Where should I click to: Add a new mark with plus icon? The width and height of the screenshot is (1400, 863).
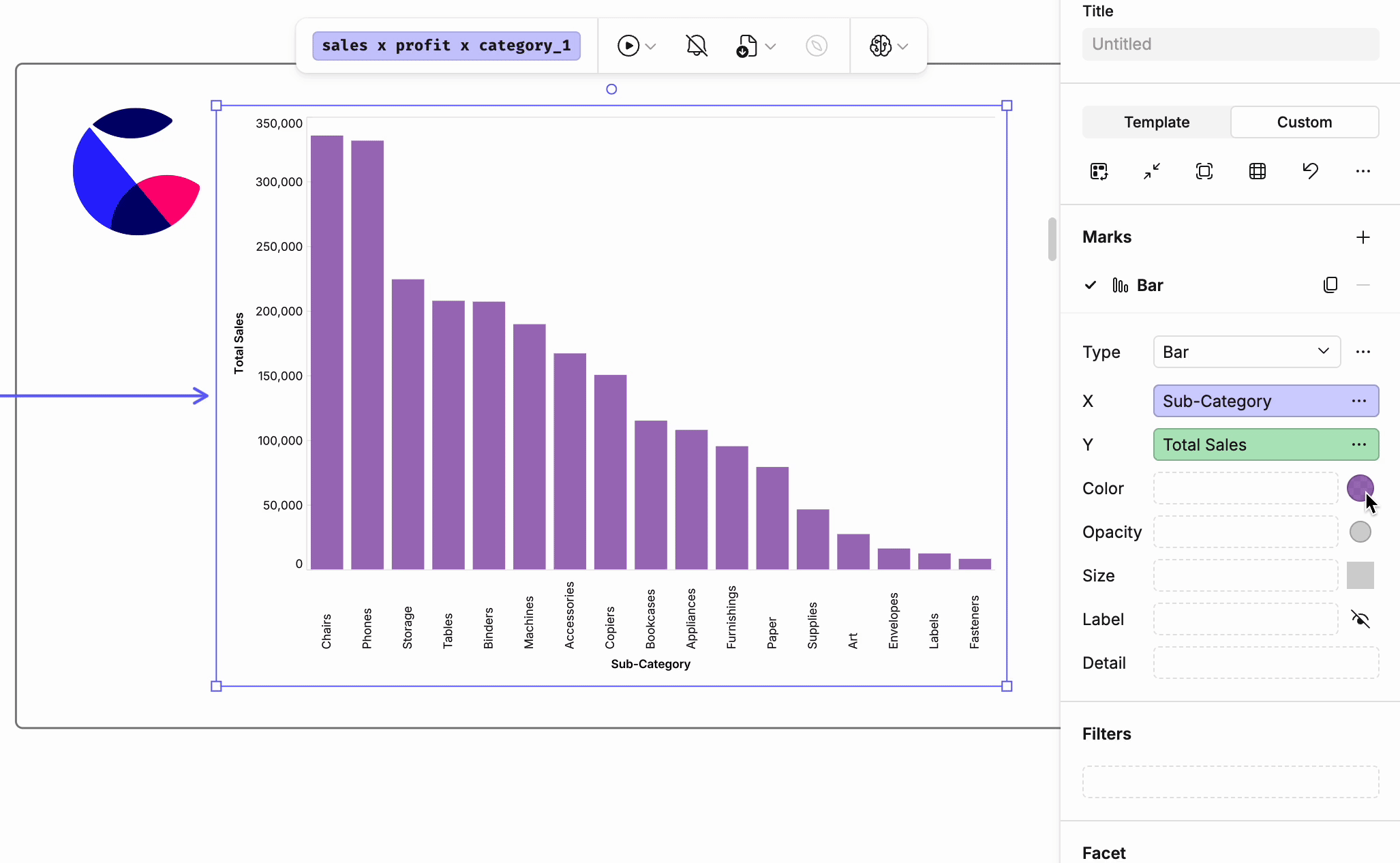pyautogui.click(x=1363, y=237)
